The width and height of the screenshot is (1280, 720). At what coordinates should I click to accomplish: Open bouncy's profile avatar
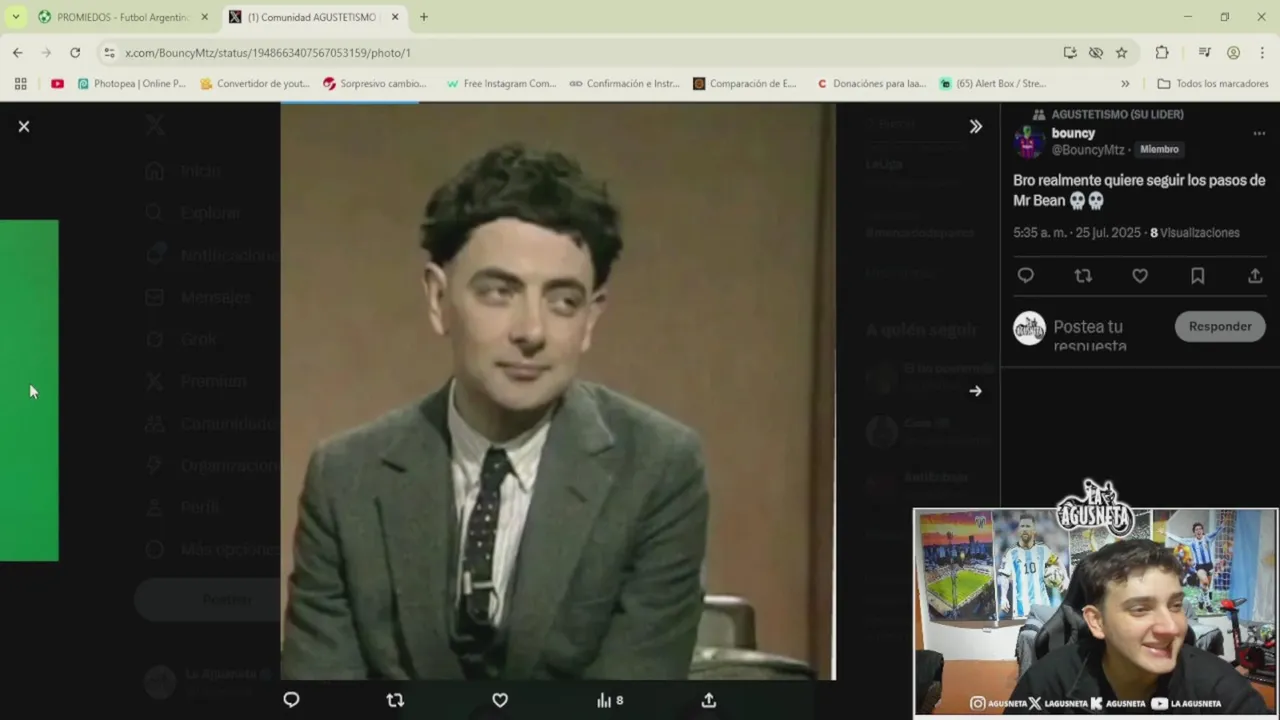(x=1029, y=142)
